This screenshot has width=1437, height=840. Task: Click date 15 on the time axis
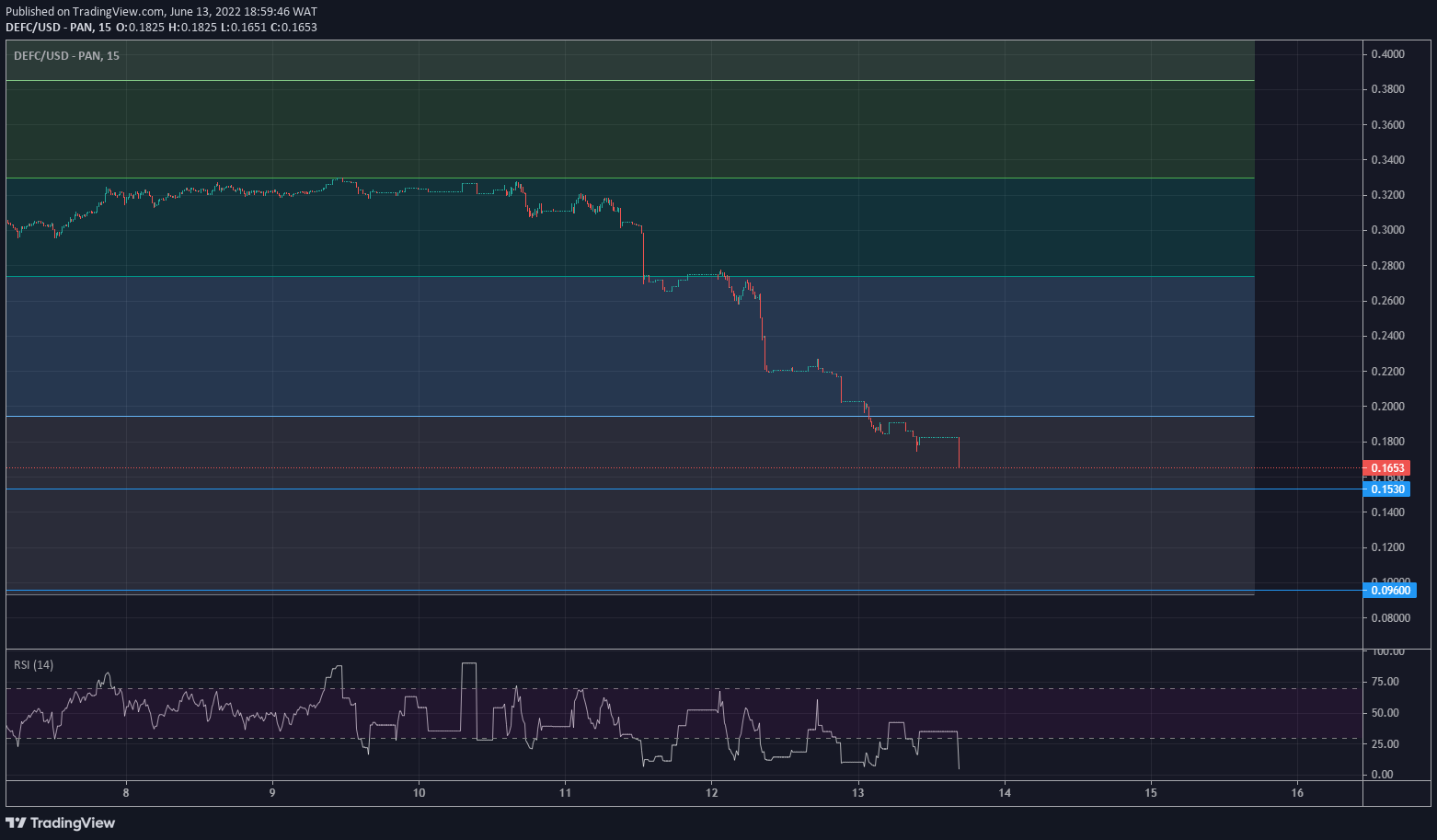[x=1151, y=793]
